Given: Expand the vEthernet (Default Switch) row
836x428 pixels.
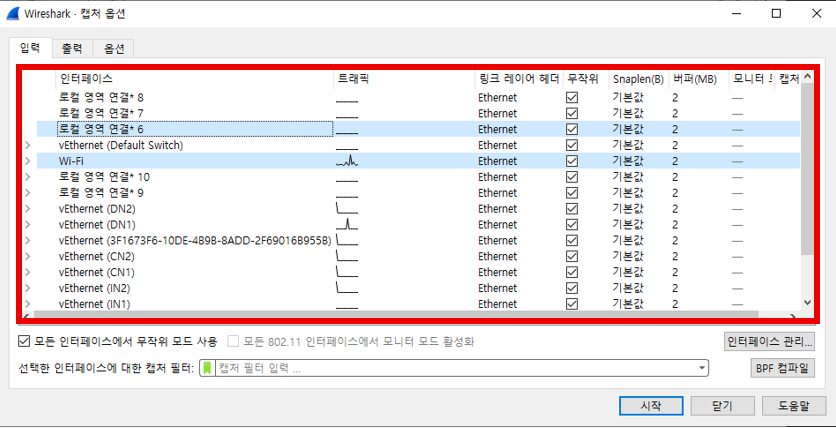Looking at the screenshot, I should coord(27,145).
